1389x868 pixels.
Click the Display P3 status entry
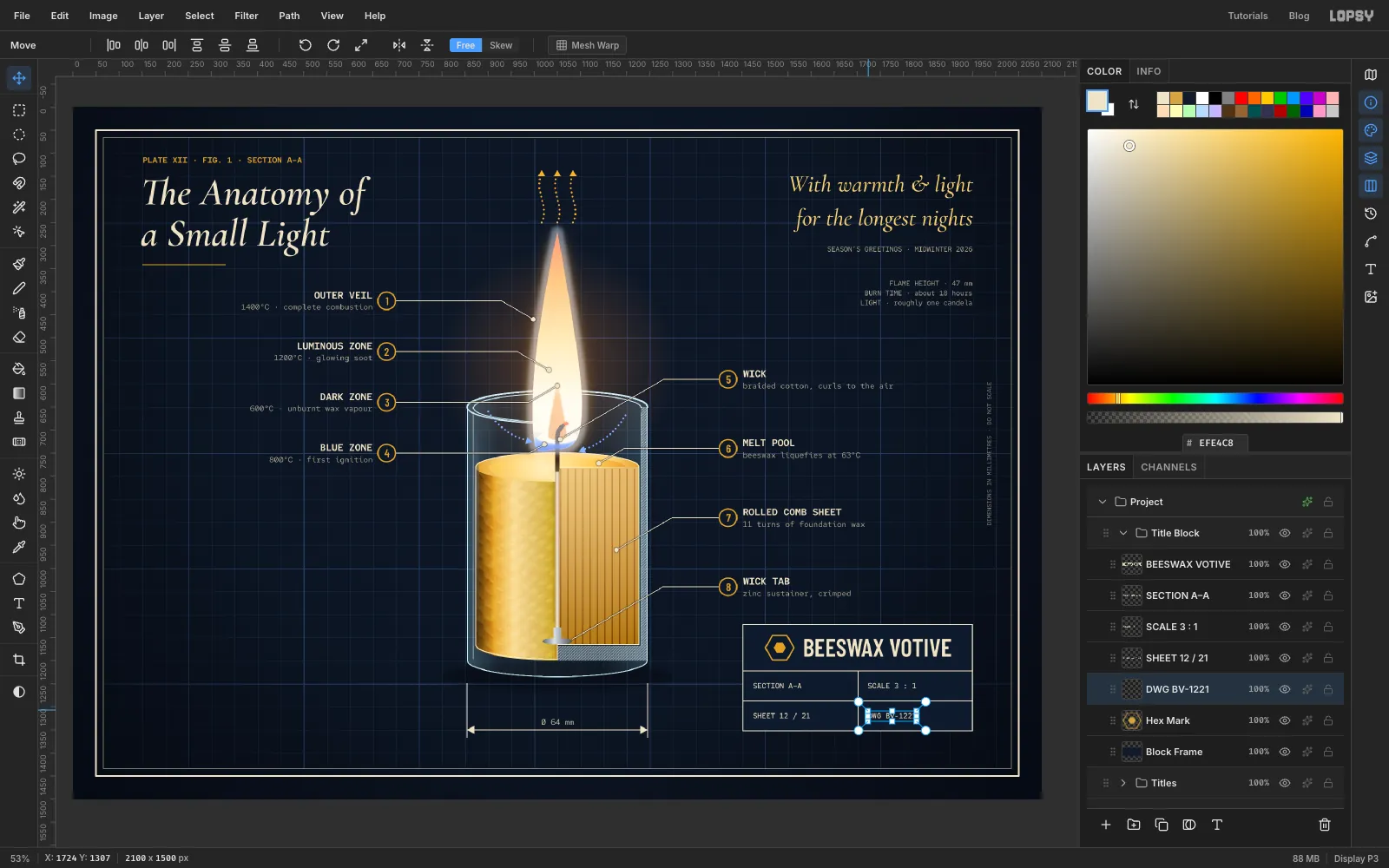pyautogui.click(x=1356, y=858)
